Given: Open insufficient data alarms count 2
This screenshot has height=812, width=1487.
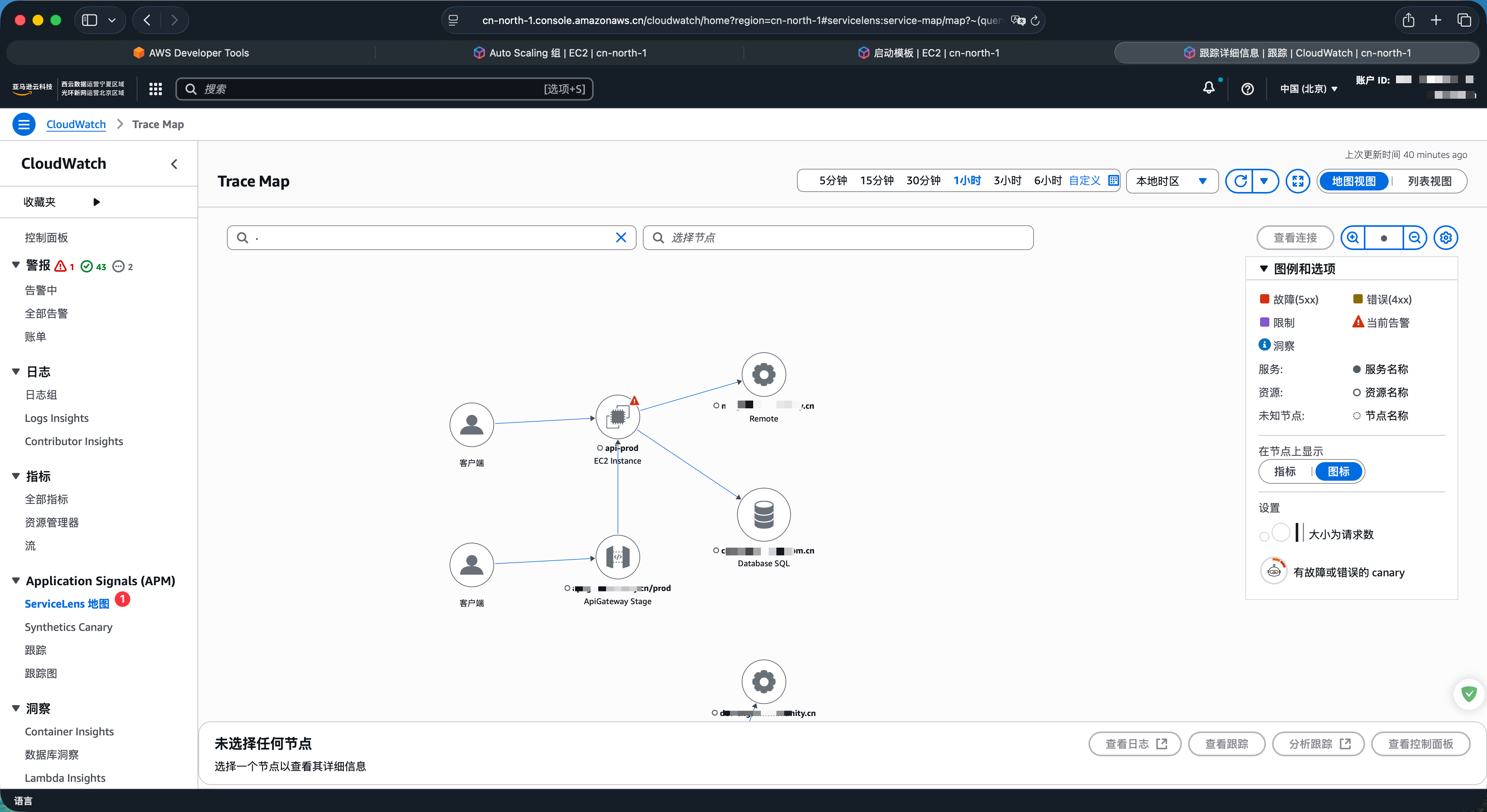Looking at the screenshot, I should 123,266.
